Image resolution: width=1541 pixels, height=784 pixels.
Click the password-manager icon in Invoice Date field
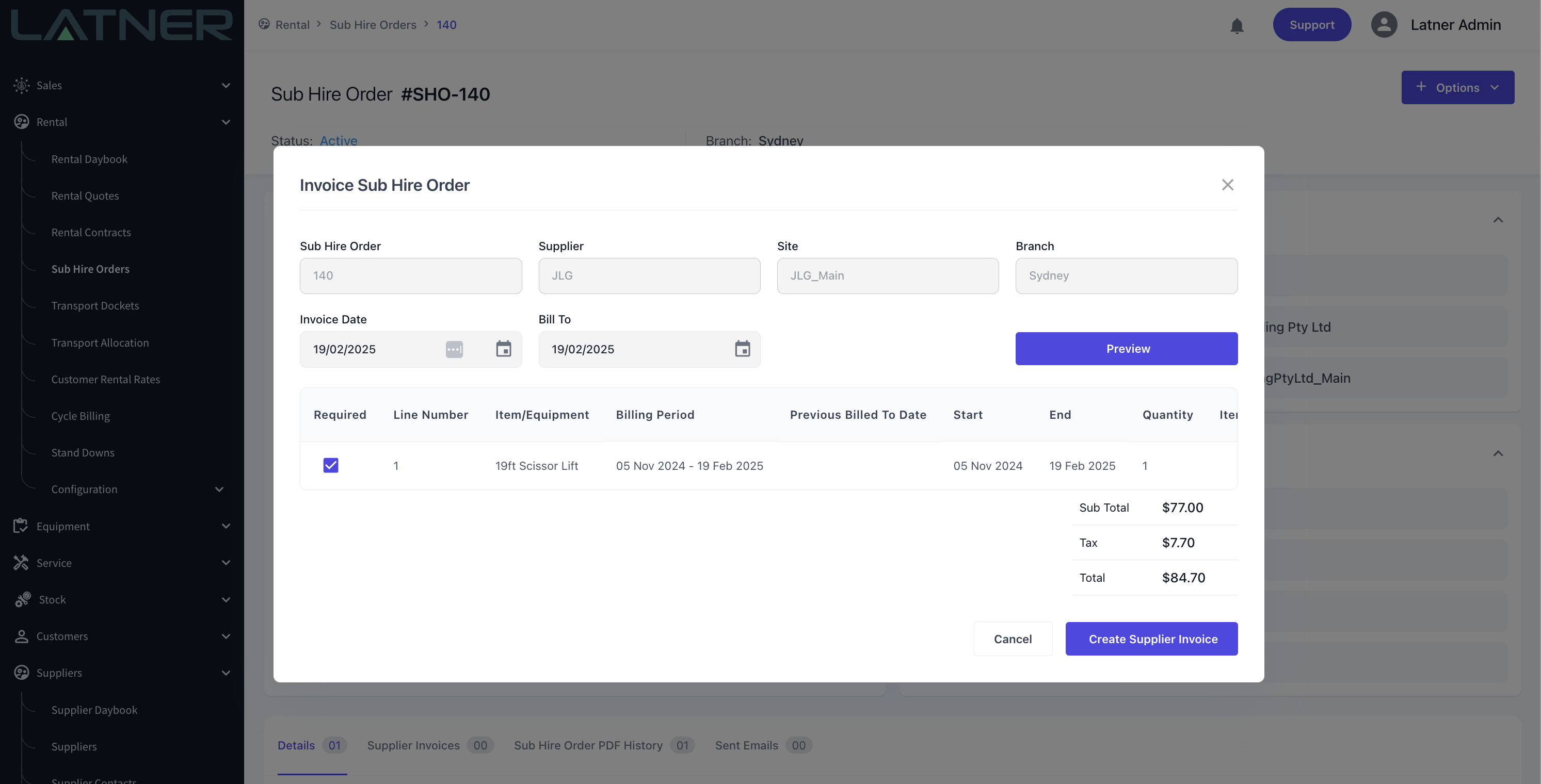pos(454,349)
